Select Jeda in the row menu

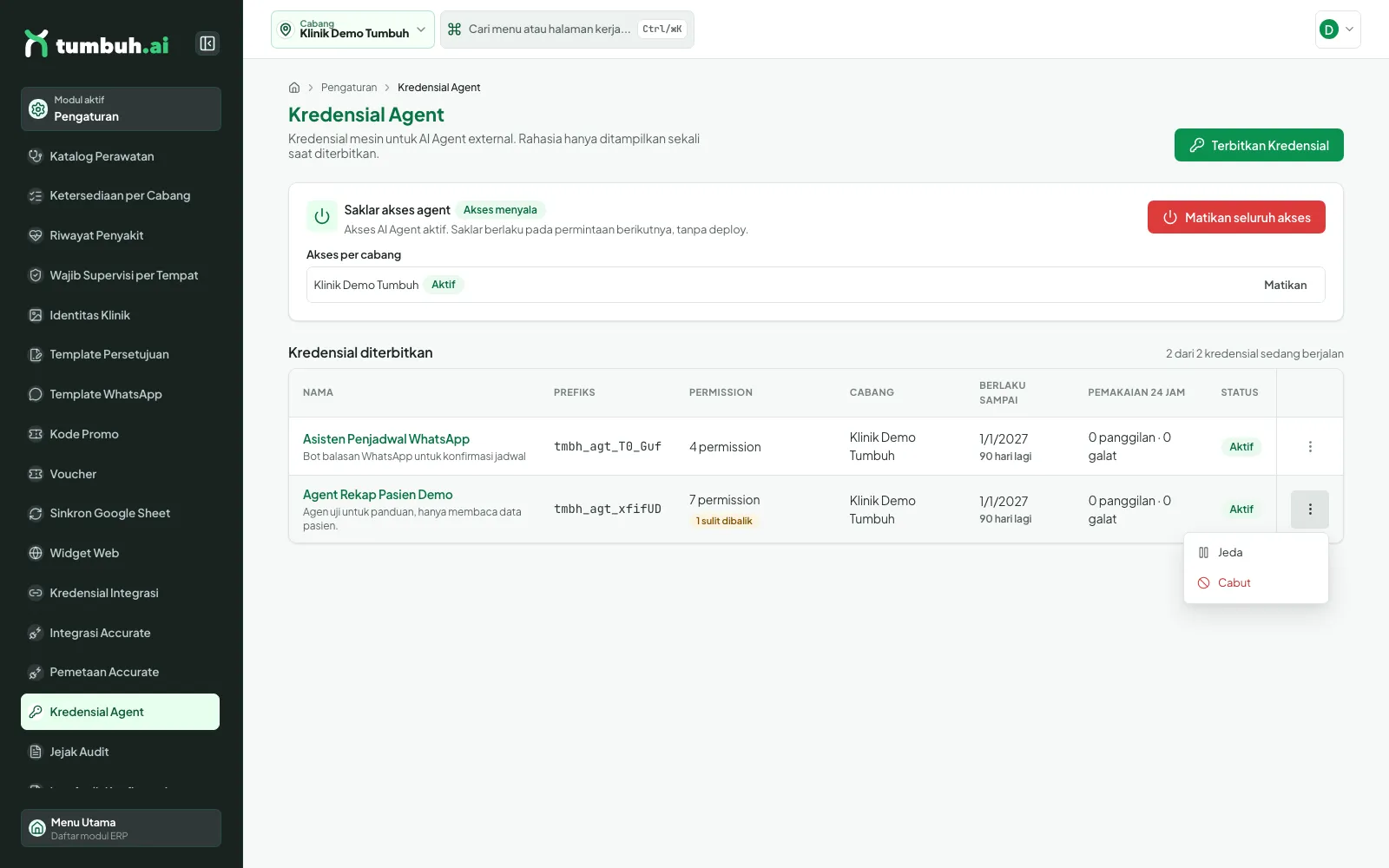point(1256,552)
